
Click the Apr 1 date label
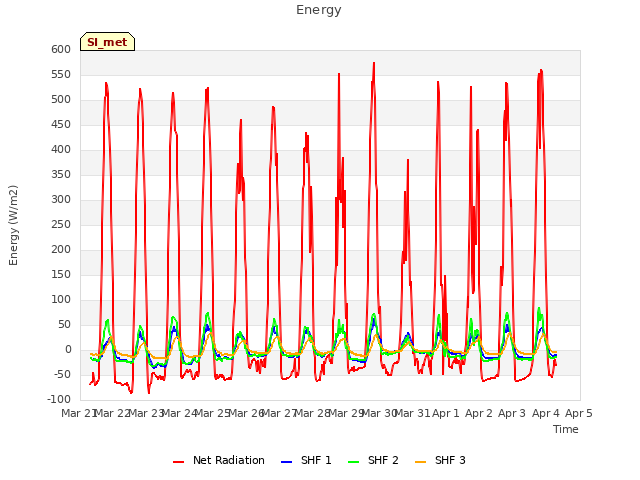[x=446, y=413]
